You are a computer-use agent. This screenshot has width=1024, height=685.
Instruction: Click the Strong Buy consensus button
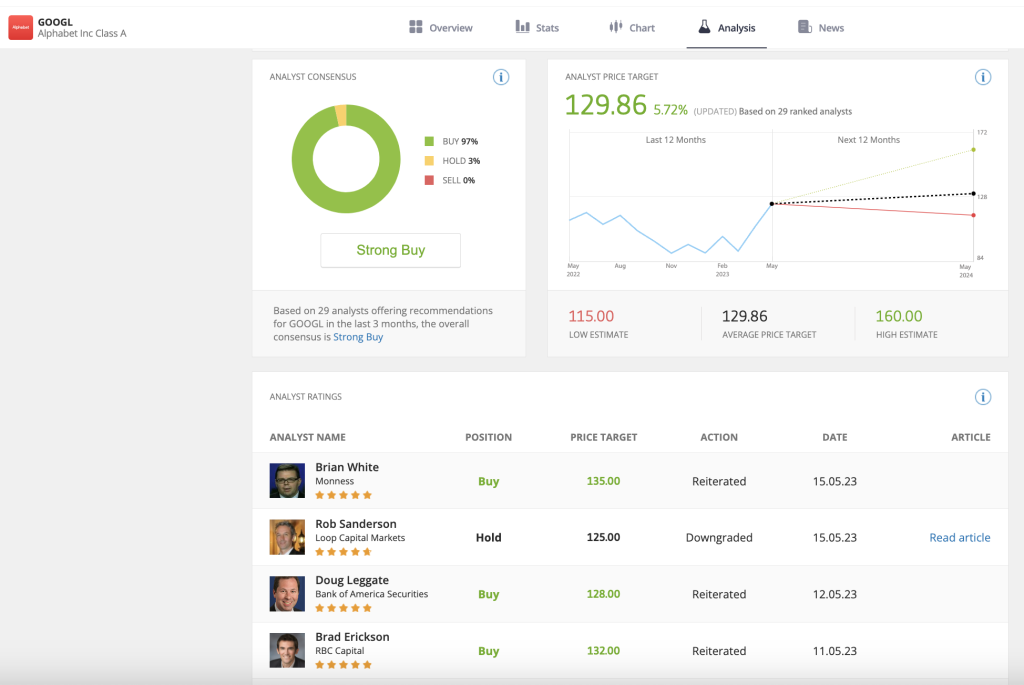pyautogui.click(x=391, y=250)
